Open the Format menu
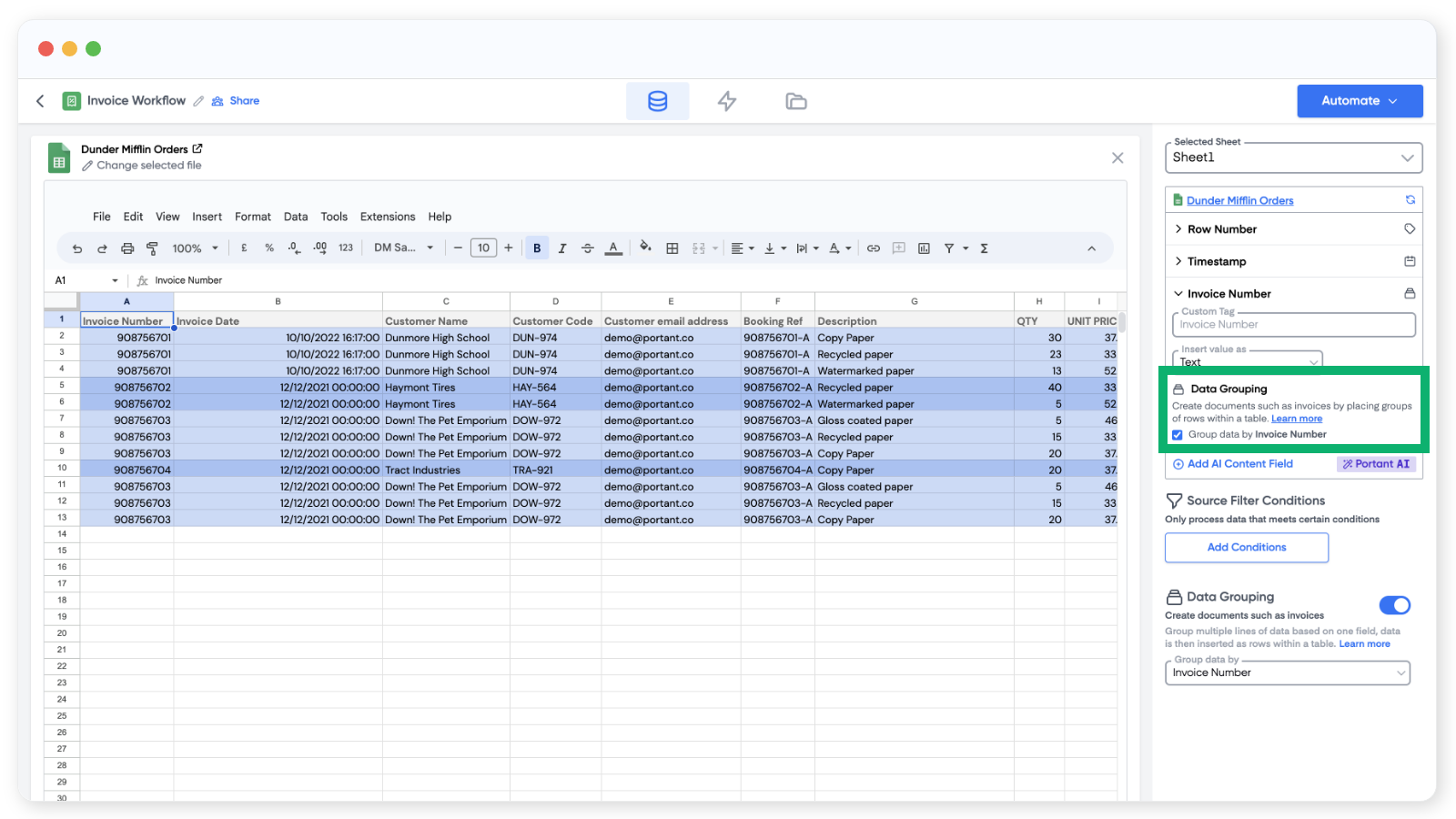The width and height of the screenshot is (1456, 819). [252, 217]
